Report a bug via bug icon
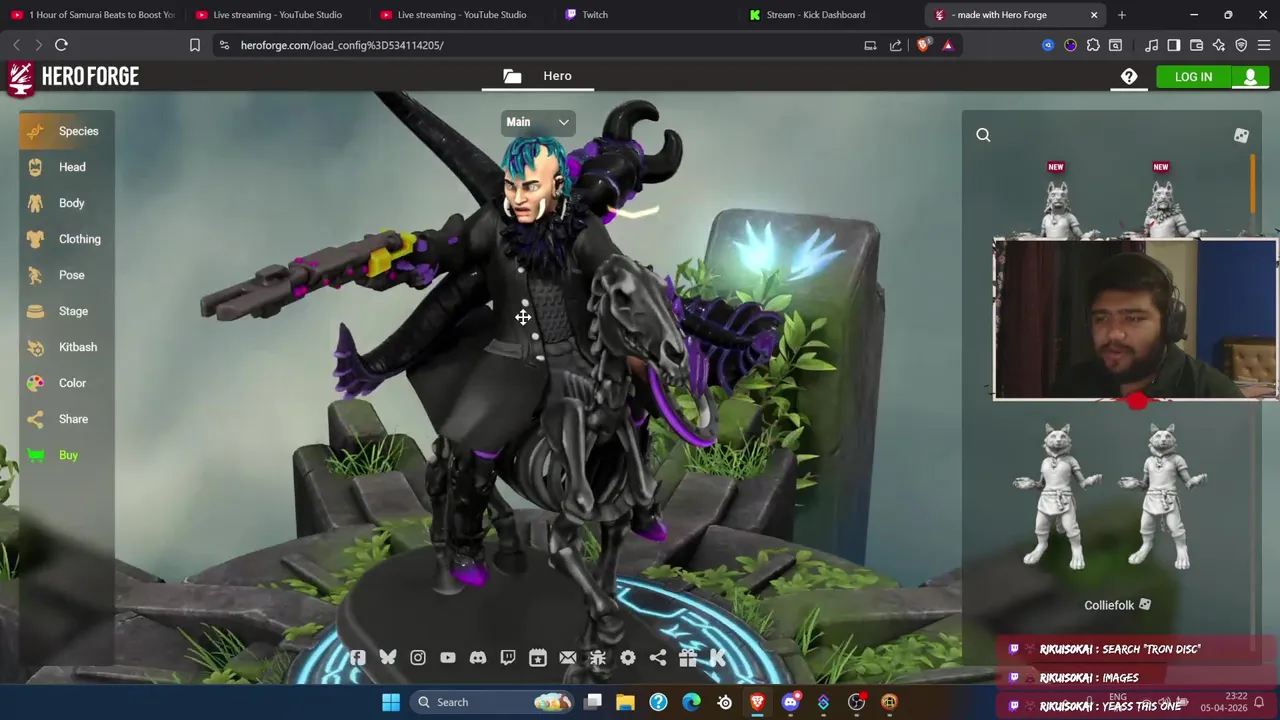The width and height of the screenshot is (1280, 720). click(598, 657)
